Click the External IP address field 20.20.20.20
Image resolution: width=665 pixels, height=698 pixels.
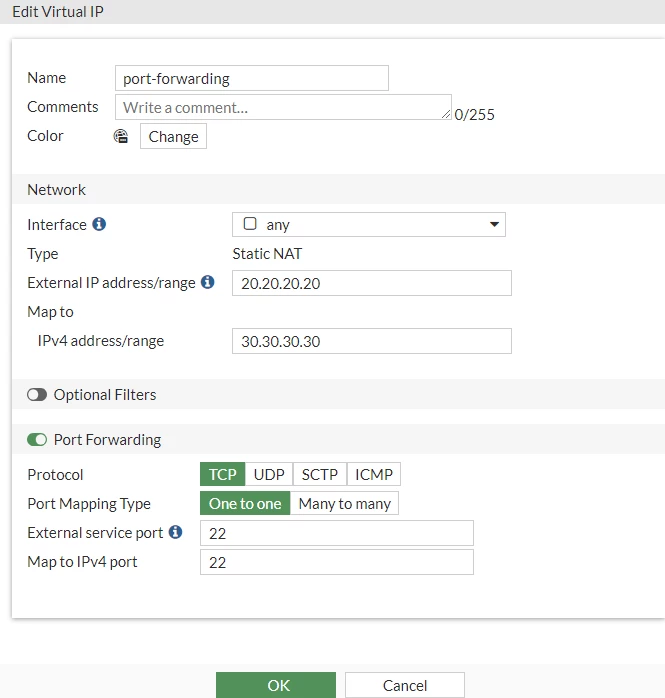point(372,283)
